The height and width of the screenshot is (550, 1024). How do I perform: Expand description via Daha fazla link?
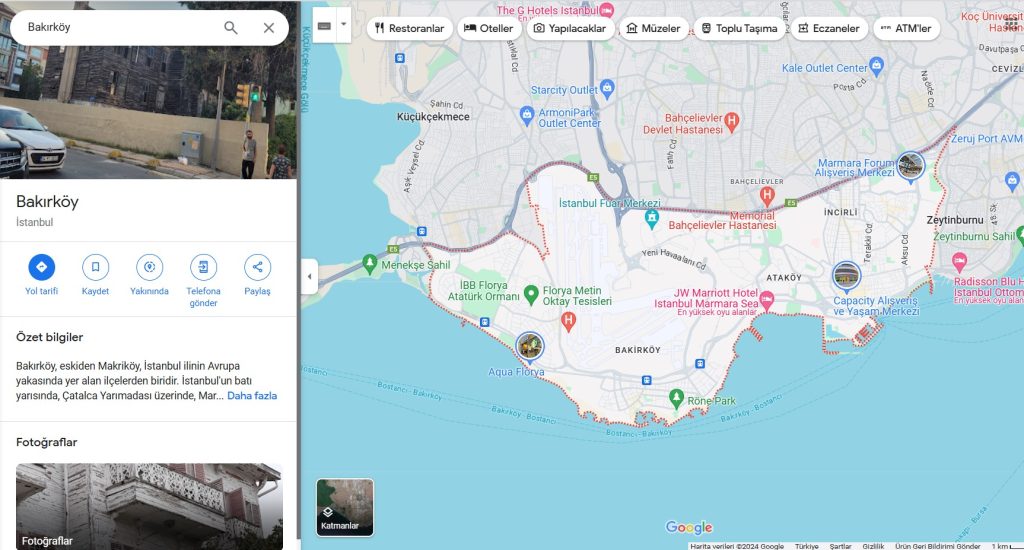[x=252, y=395]
